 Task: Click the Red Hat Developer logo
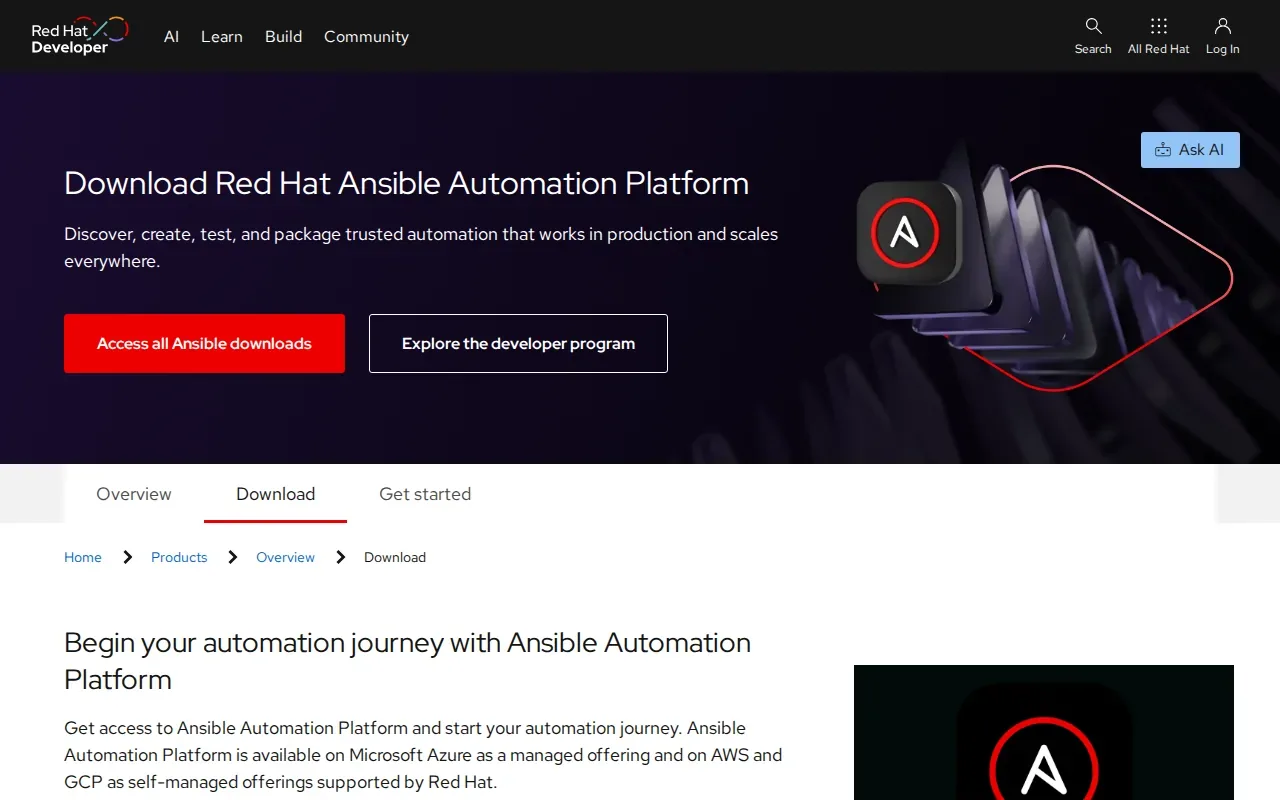point(80,36)
